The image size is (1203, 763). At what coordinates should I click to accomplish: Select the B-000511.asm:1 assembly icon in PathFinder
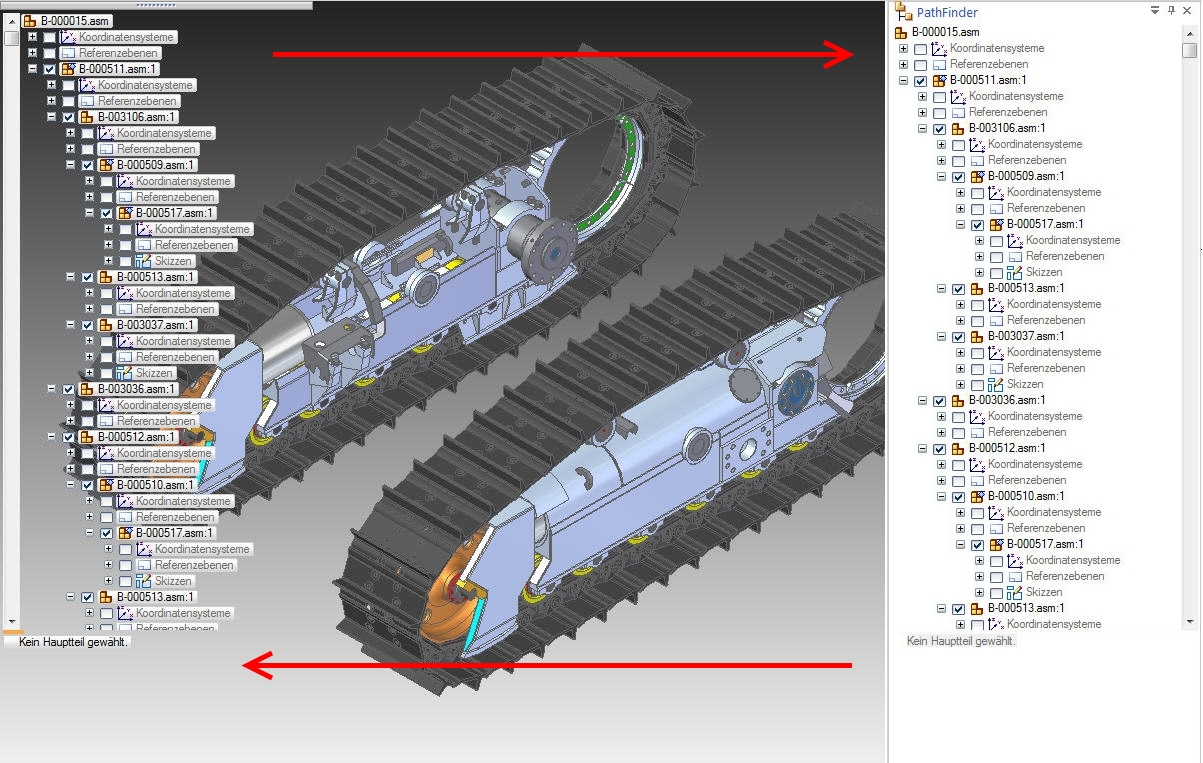point(939,79)
